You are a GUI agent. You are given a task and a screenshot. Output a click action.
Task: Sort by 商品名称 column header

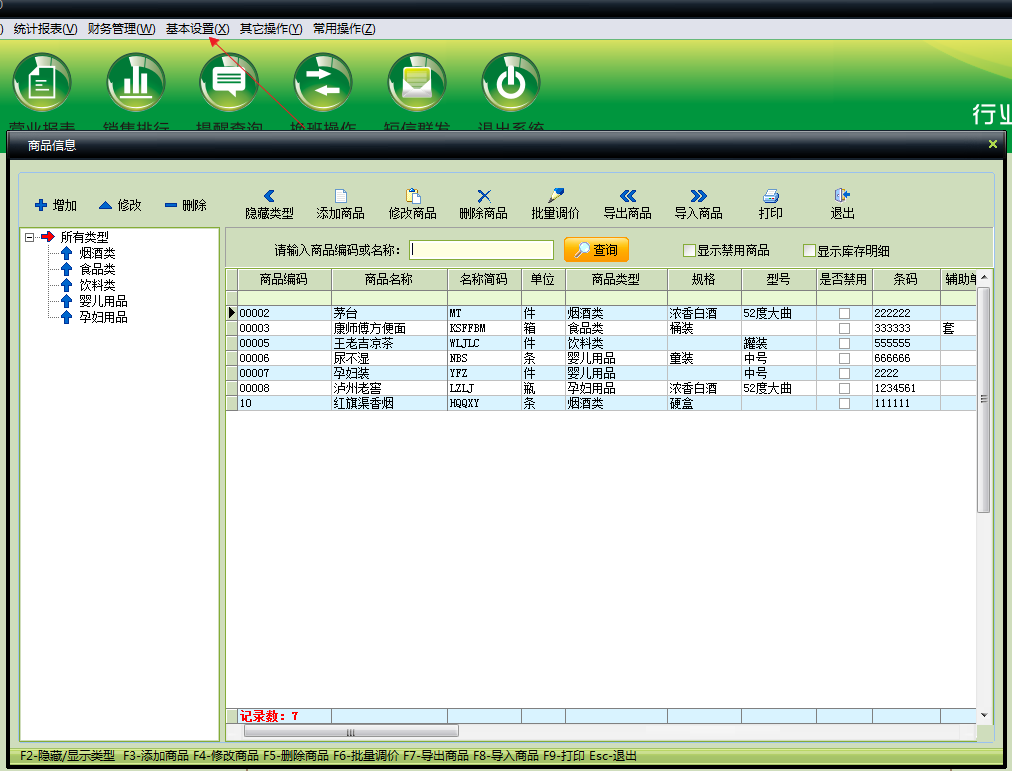[x=389, y=279]
